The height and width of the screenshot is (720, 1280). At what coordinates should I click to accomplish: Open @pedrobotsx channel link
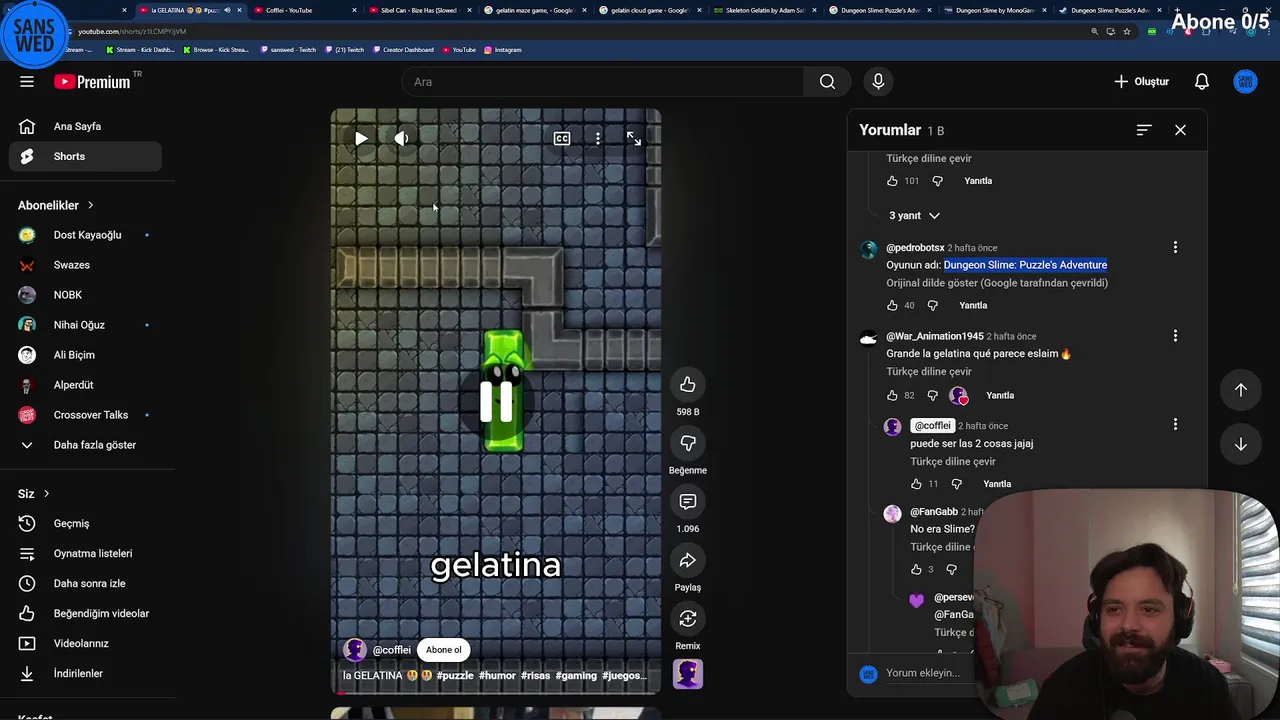(915, 247)
